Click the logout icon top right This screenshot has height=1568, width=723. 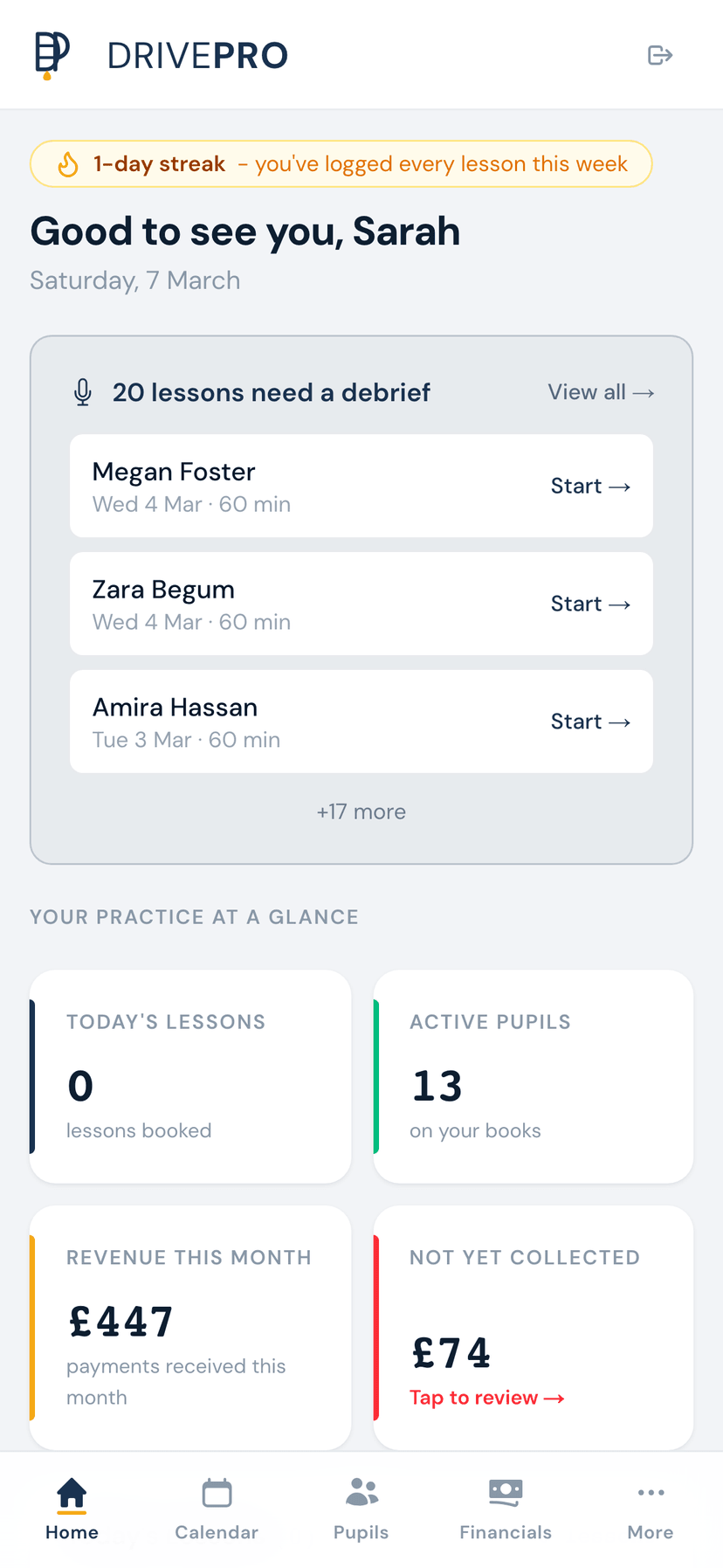[661, 54]
